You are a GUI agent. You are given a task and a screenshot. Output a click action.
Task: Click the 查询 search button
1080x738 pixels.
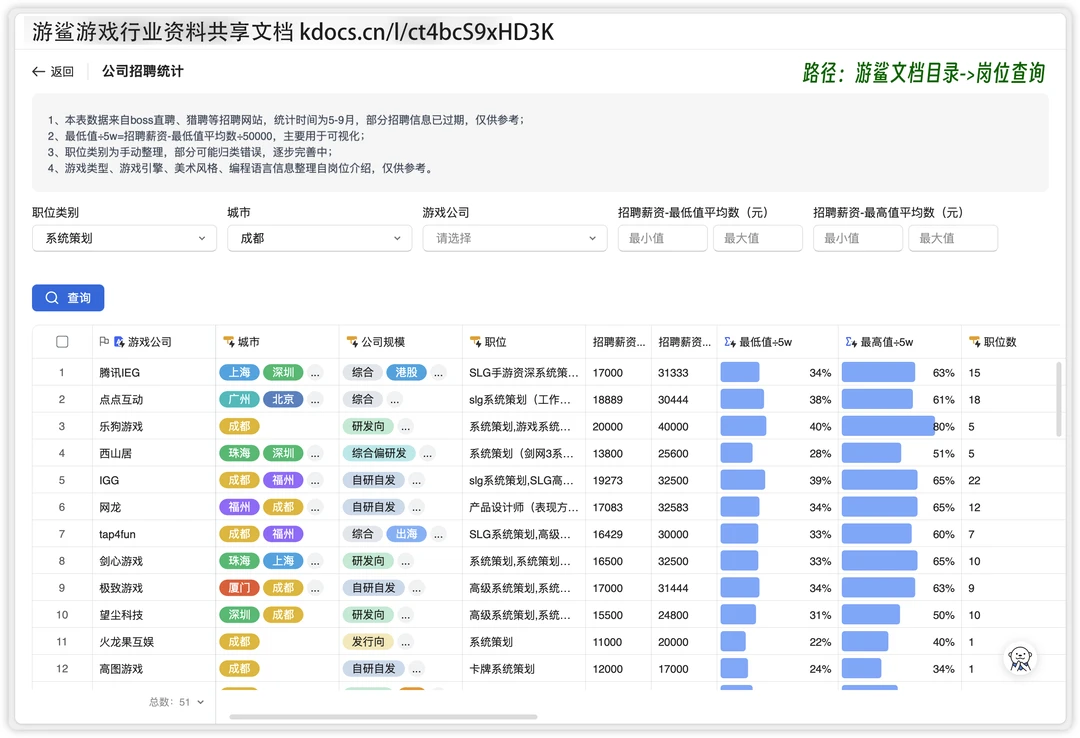(x=68, y=297)
